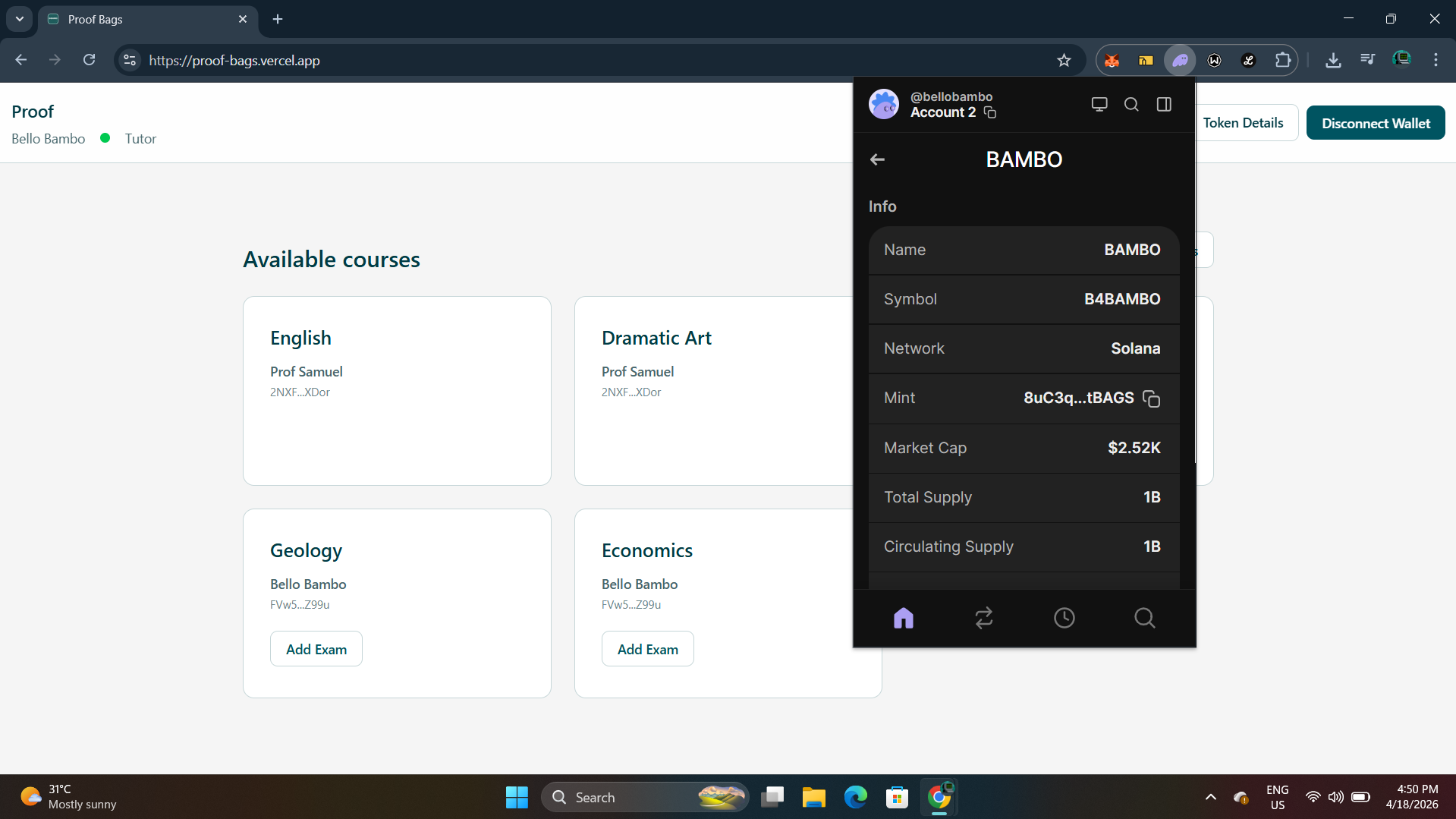Reload the Proof Bags page

point(89,60)
